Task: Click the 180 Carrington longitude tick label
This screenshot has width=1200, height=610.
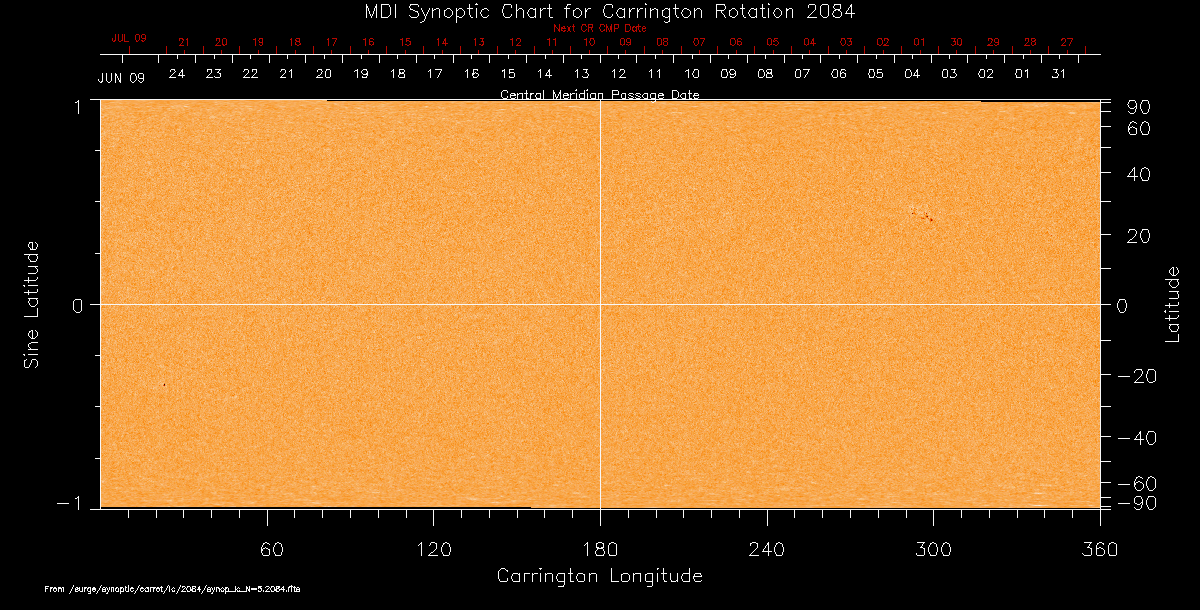Action: click(600, 549)
